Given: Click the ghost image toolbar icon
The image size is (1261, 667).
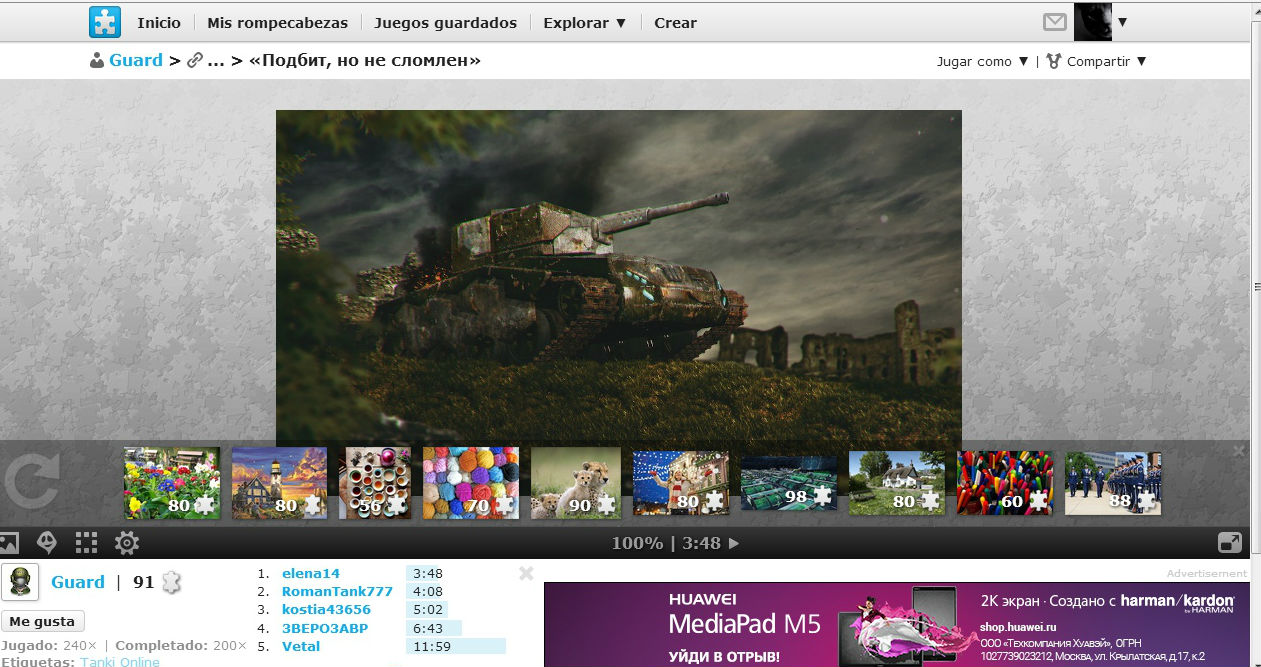Looking at the screenshot, I should pyautogui.click(x=47, y=543).
